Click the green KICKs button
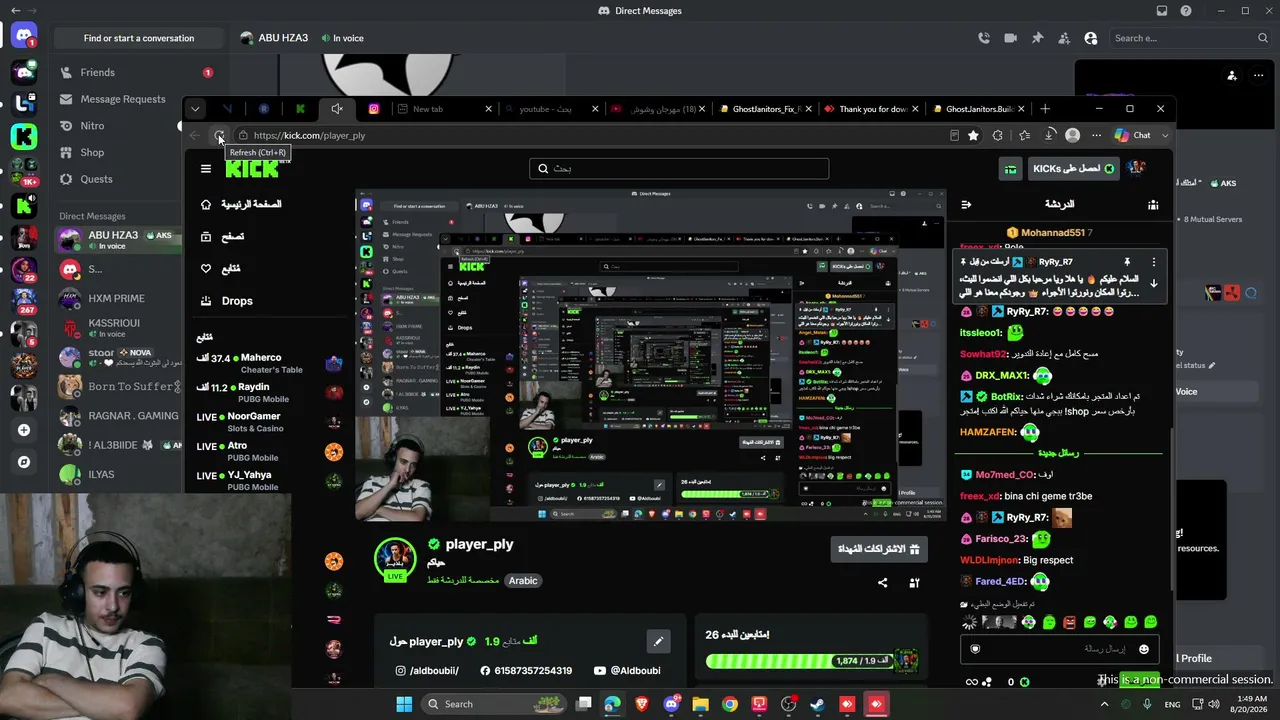Viewport: 1280px width, 720px height. (1072, 168)
